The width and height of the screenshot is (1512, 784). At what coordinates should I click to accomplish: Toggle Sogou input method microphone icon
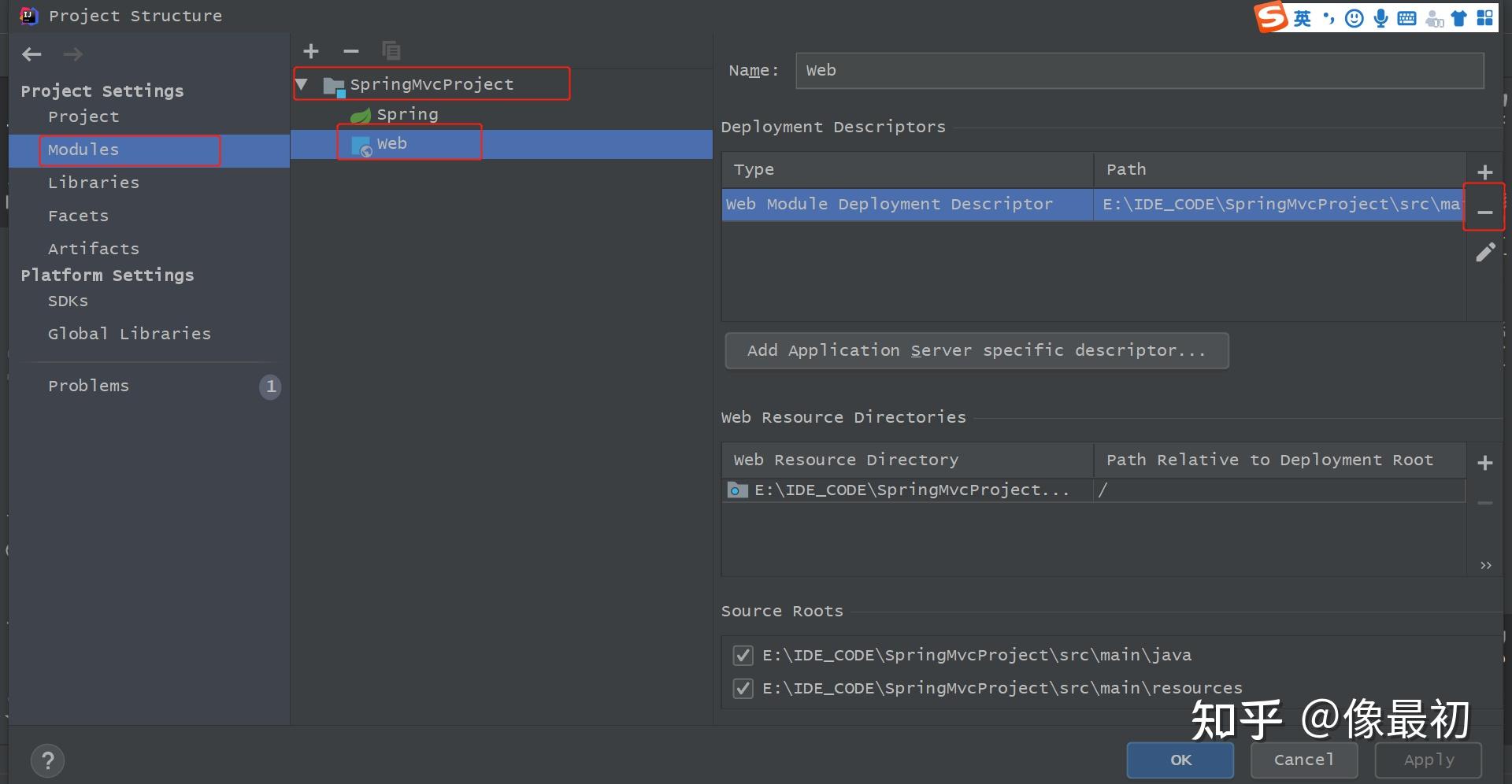pyautogui.click(x=1380, y=18)
